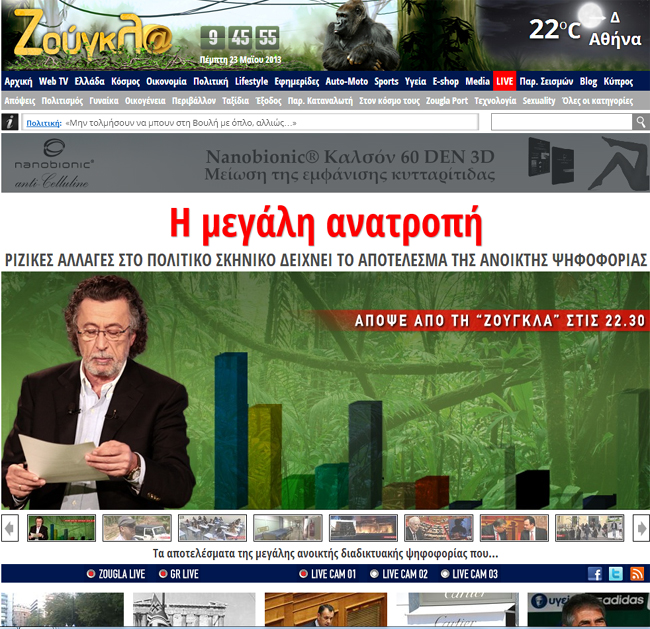This screenshot has height=629, width=650.
Task: Click the 'Η μεγάλη ανατροπή' headline
Action: (325, 223)
